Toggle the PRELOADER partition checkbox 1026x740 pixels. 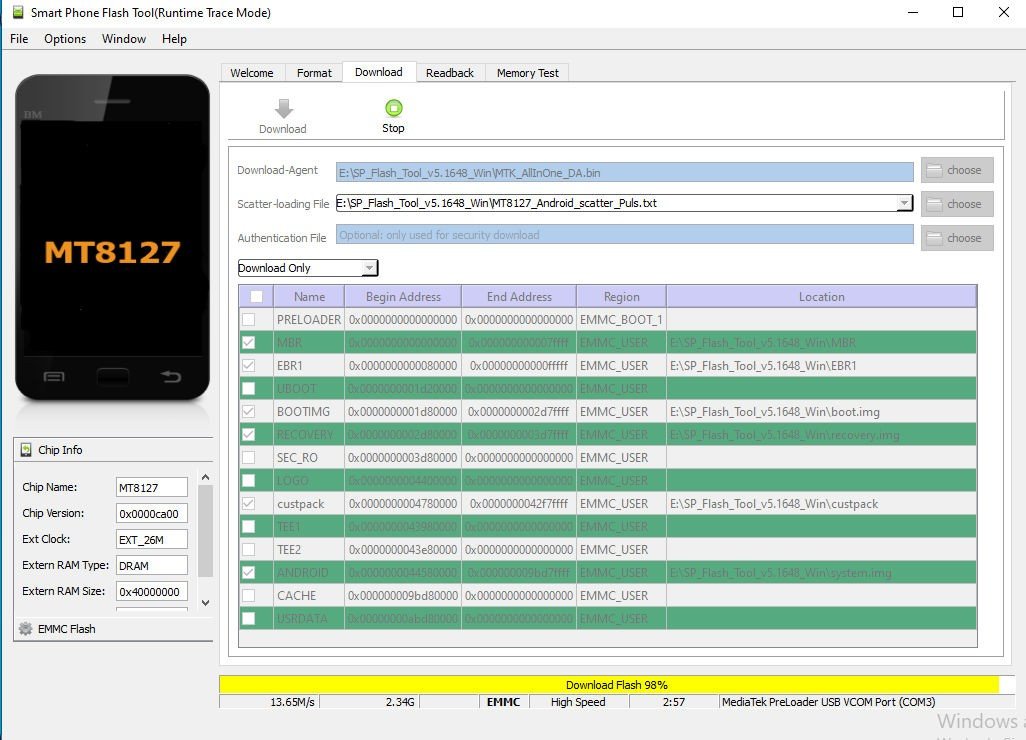[248, 320]
